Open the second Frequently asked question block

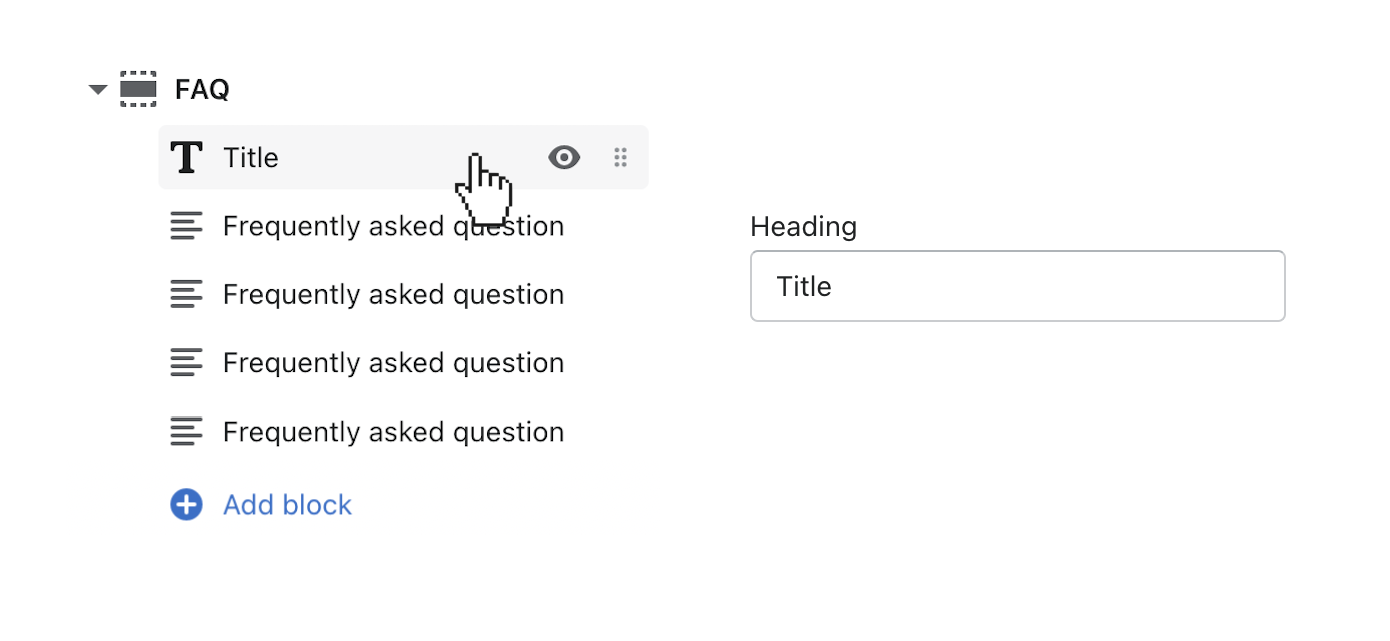click(x=393, y=295)
